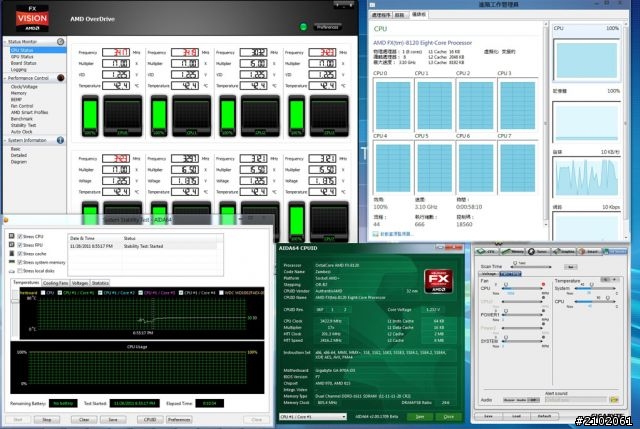Toggle CPU #1 / Core #1 graph checkbox
This screenshot has width=640, height=429.
pos(60,293)
